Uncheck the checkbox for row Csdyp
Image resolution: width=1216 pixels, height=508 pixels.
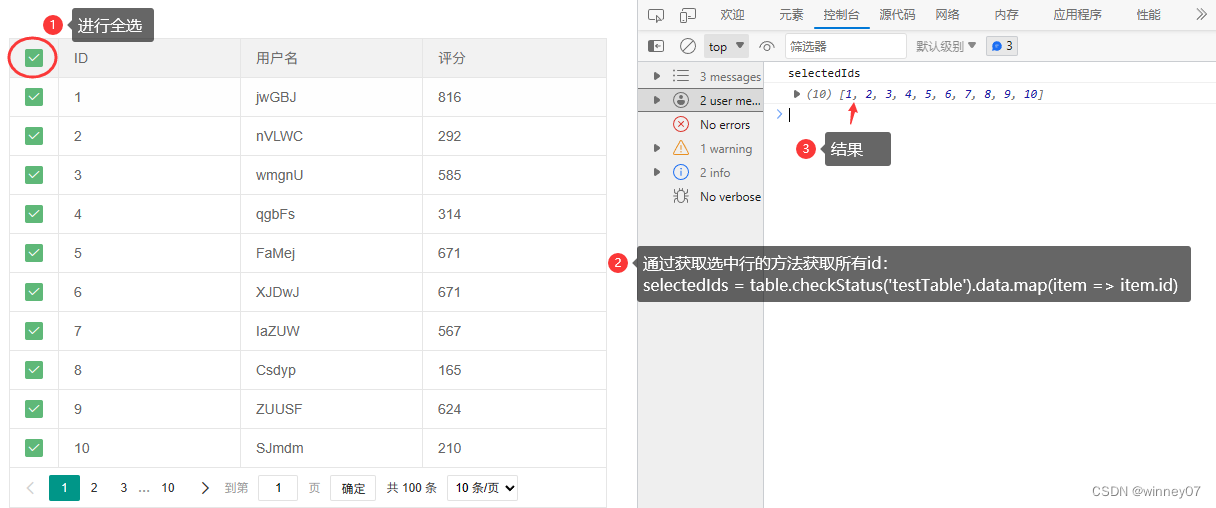click(x=34, y=370)
